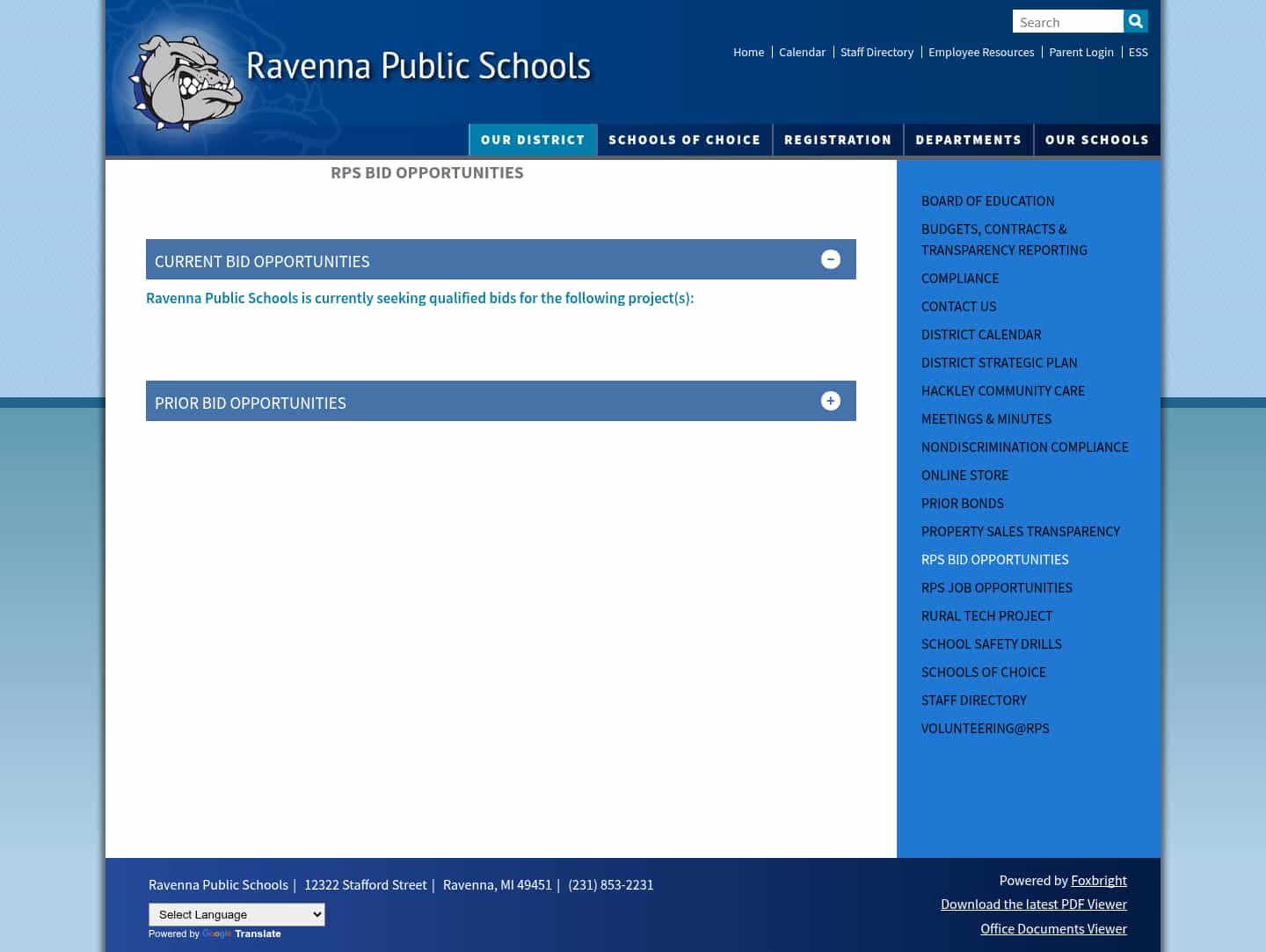Viewport: 1266px width, 952px height.
Task: Expand the Prior Bid Opportunities section
Action: tap(830, 401)
